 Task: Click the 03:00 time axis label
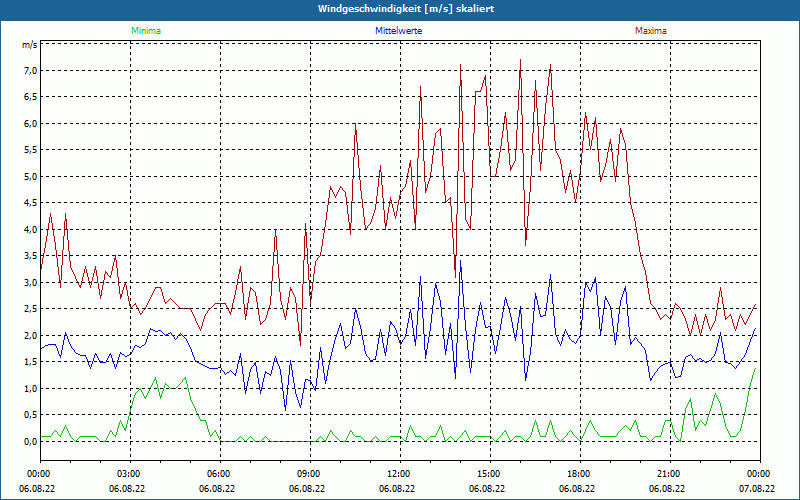129,473
